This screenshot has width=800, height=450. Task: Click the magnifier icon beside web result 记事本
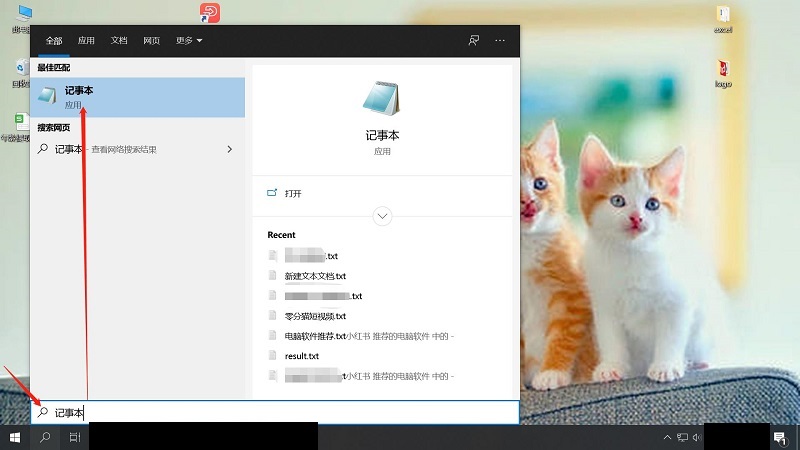43,148
